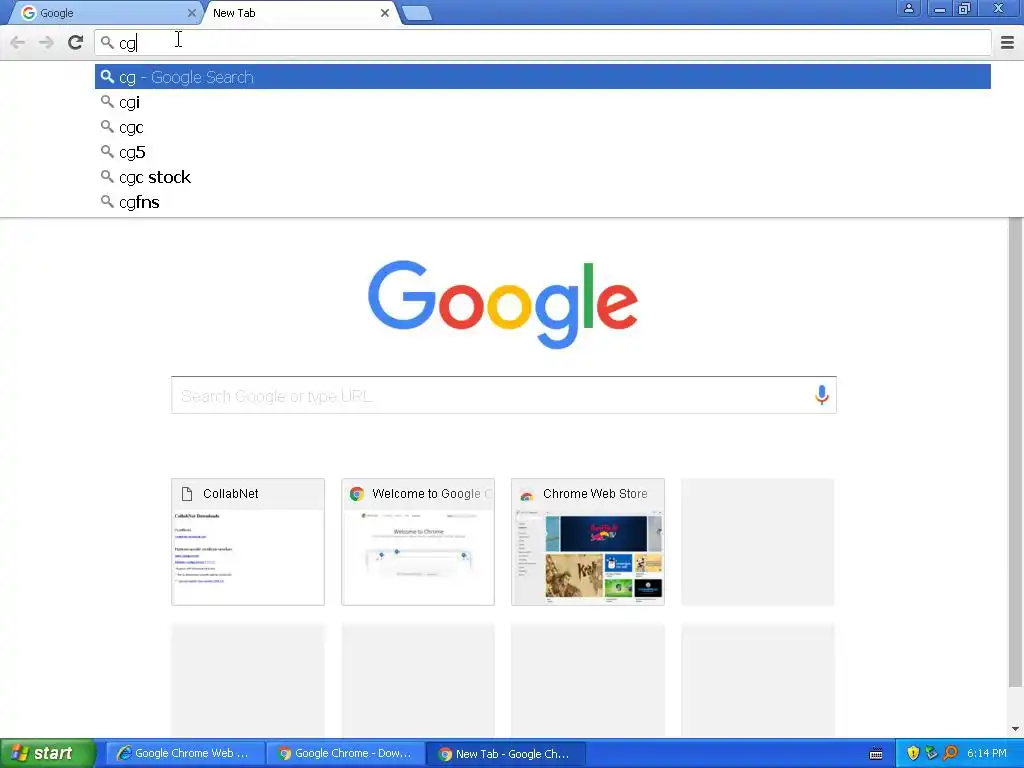This screenshot has height=768, width=1024.
Task: Close the Google tab
Action: tap(191, 13)
